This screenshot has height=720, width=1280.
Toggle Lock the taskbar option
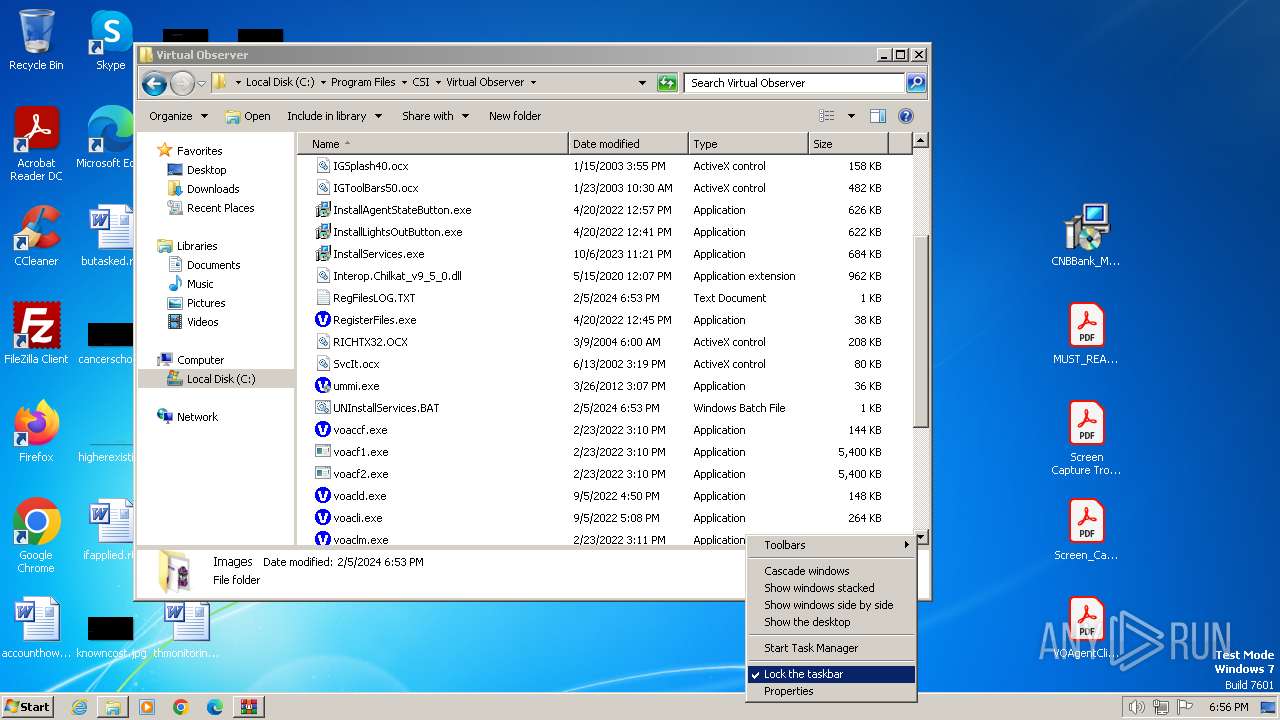pyautogui.click(x=831, y=674)
